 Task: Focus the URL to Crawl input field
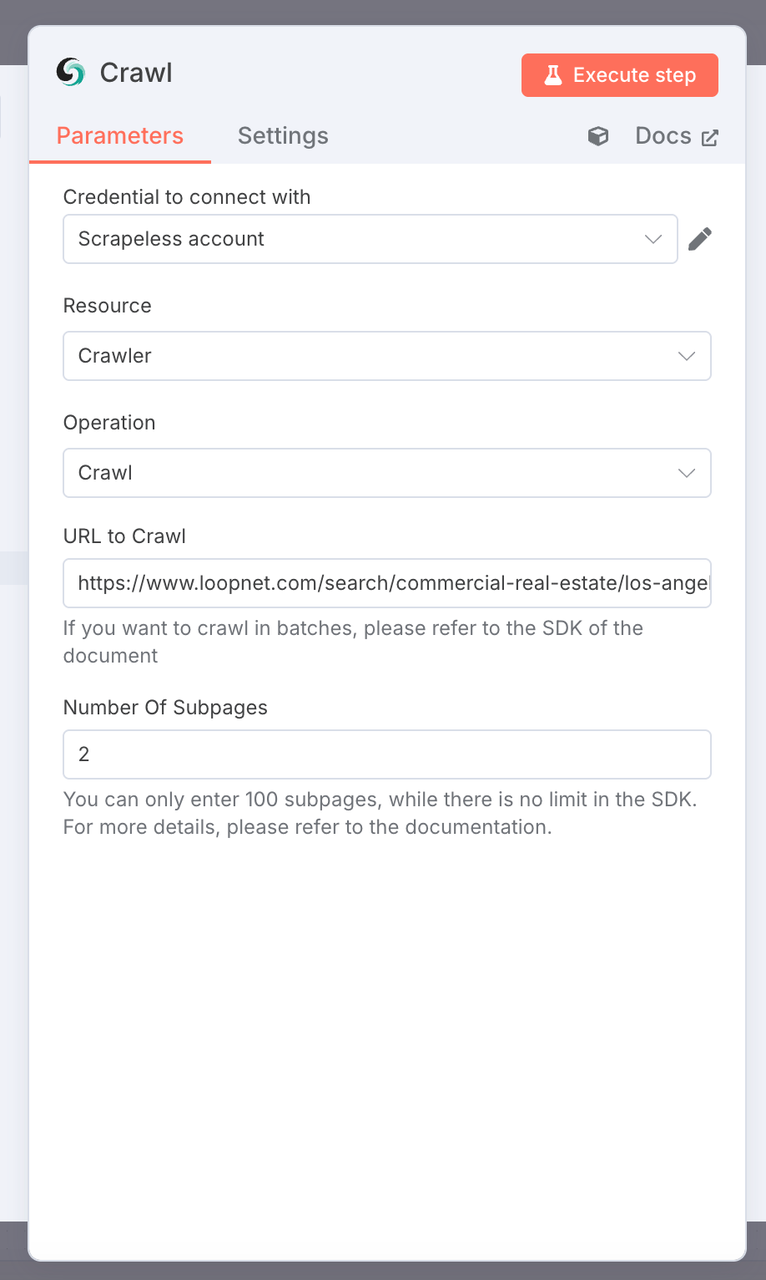[387, 583]
